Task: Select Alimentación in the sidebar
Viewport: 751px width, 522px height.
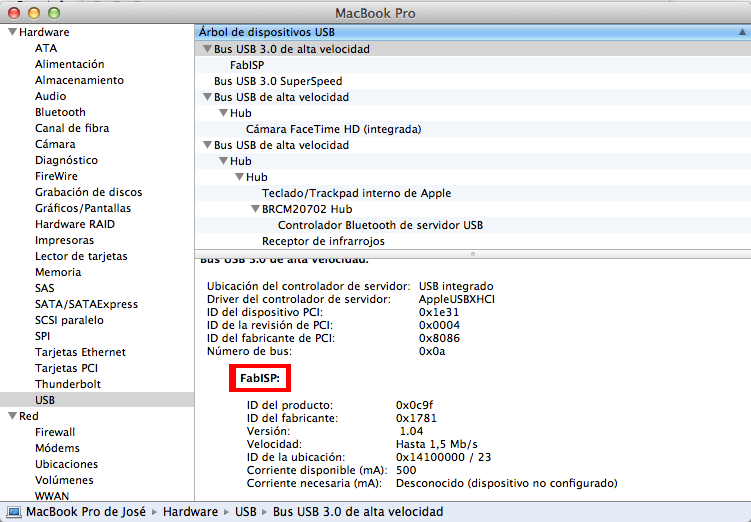Action: pos(69,64)
